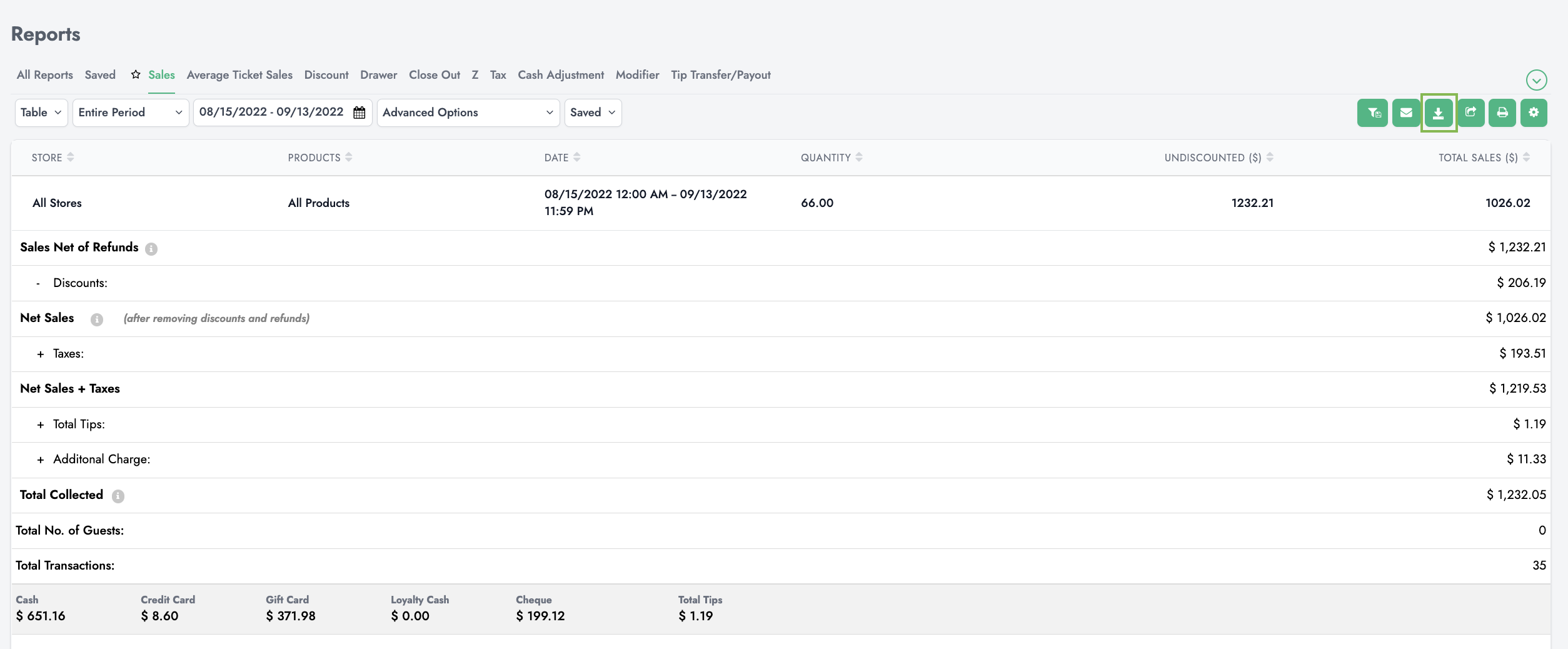1568x649 pixels.
Task: Open the Saved dropdown in the filter bar
Action: (x=592, y=113)
